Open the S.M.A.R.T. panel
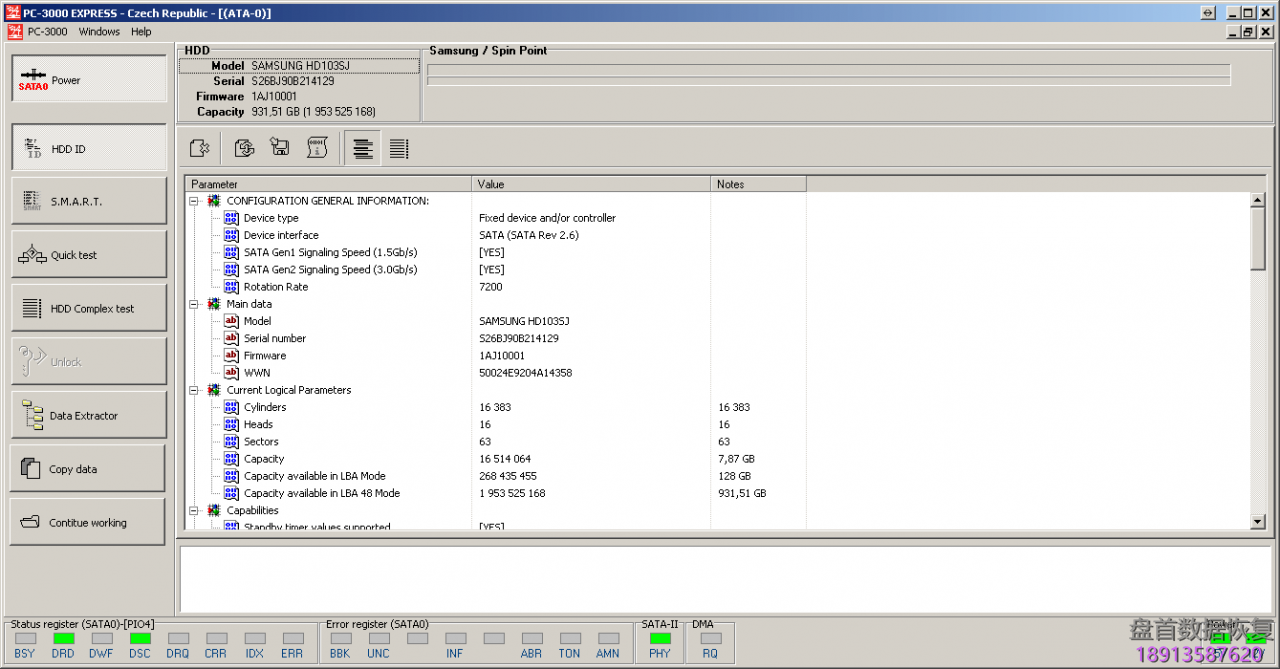The height and width of the screenshot is (669, 1280). [x=89, y=202]
